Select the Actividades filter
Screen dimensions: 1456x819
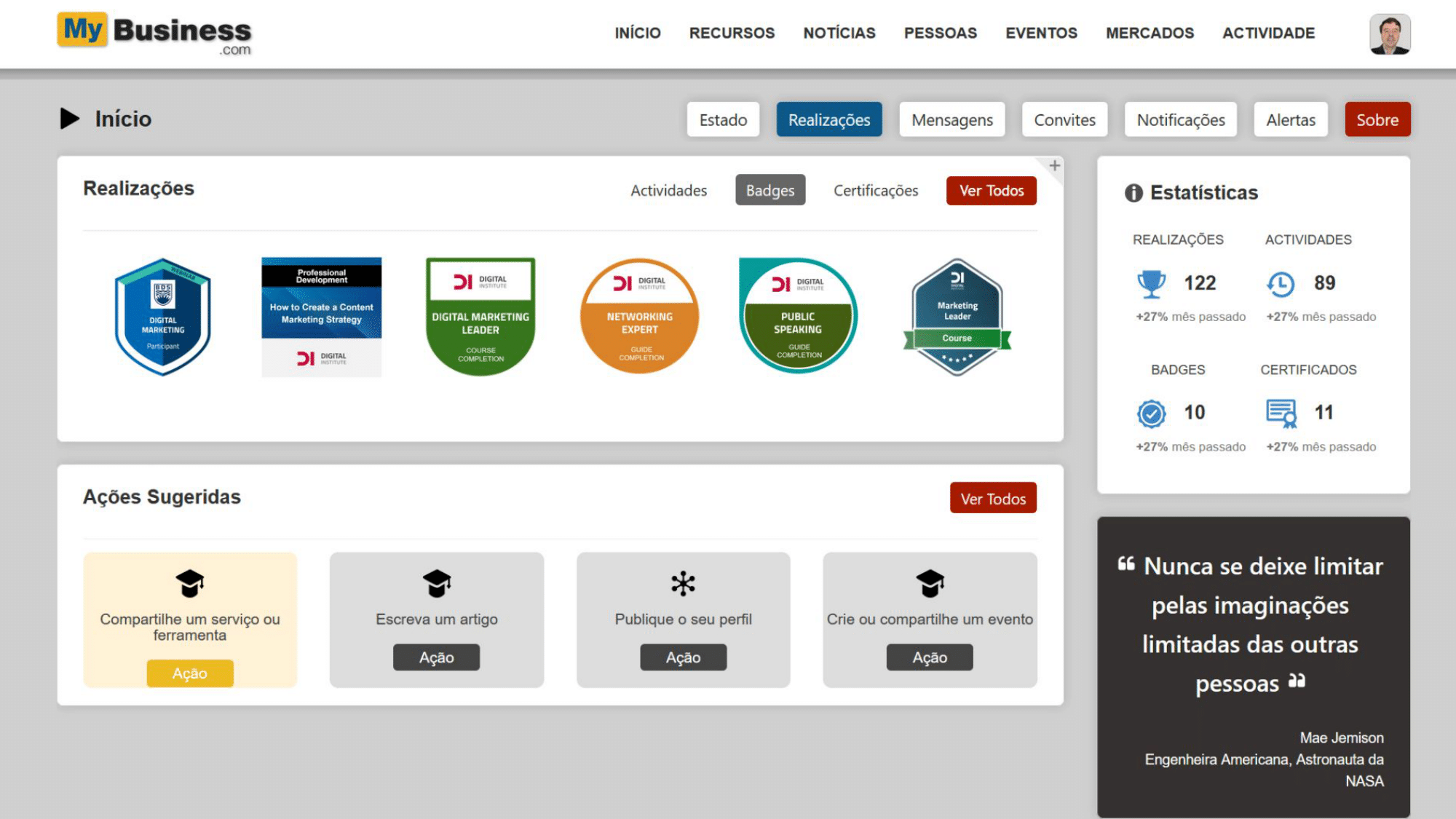coord(668,190)
